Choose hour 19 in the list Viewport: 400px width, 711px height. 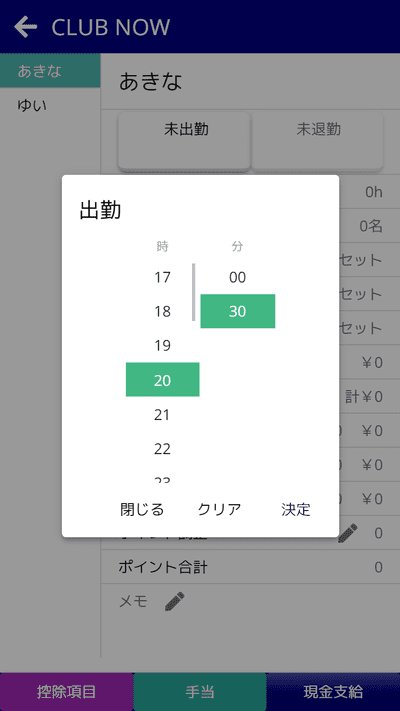coord(162,346)
